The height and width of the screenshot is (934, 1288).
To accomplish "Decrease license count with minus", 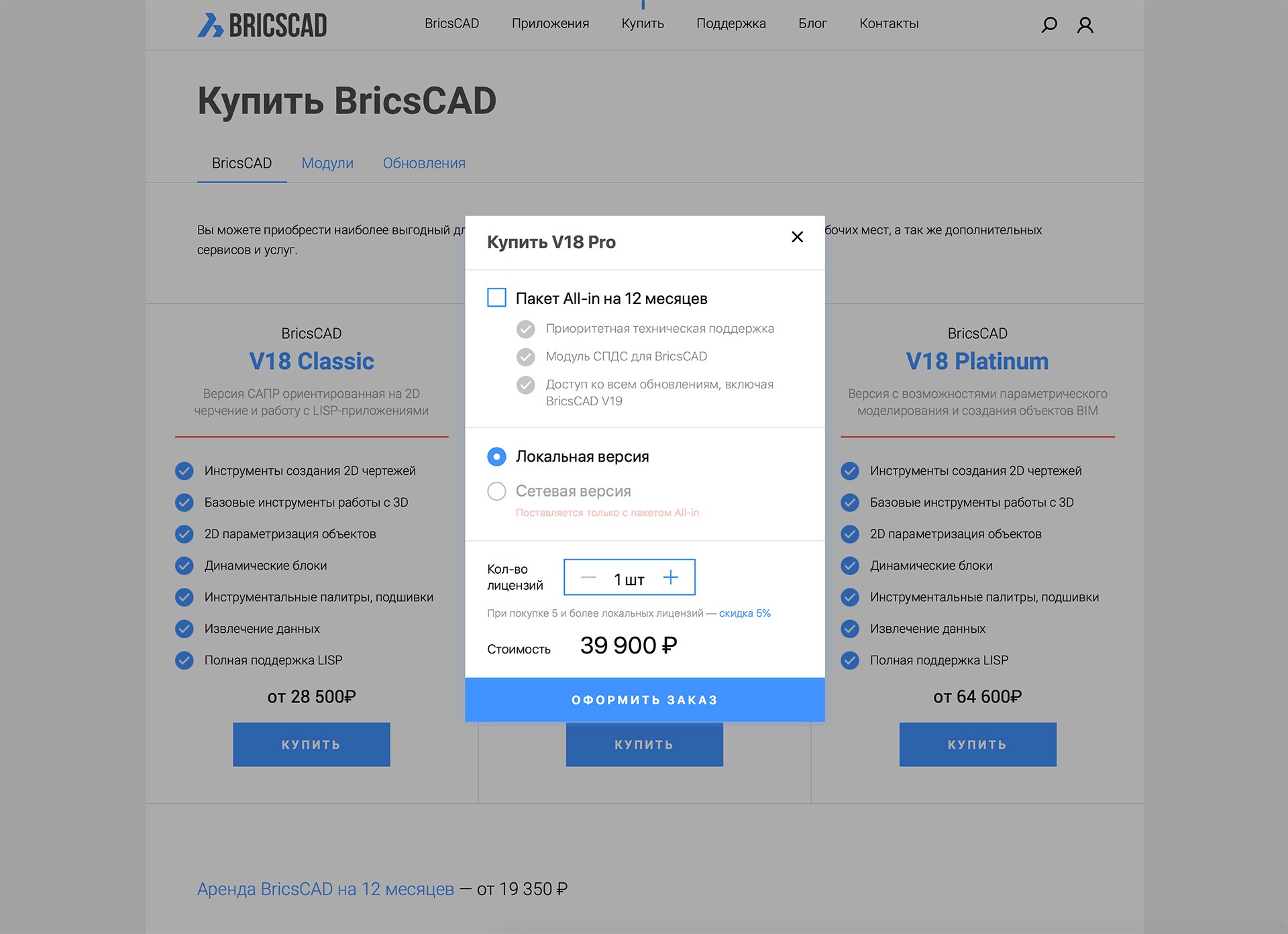I will pos(588,577).
